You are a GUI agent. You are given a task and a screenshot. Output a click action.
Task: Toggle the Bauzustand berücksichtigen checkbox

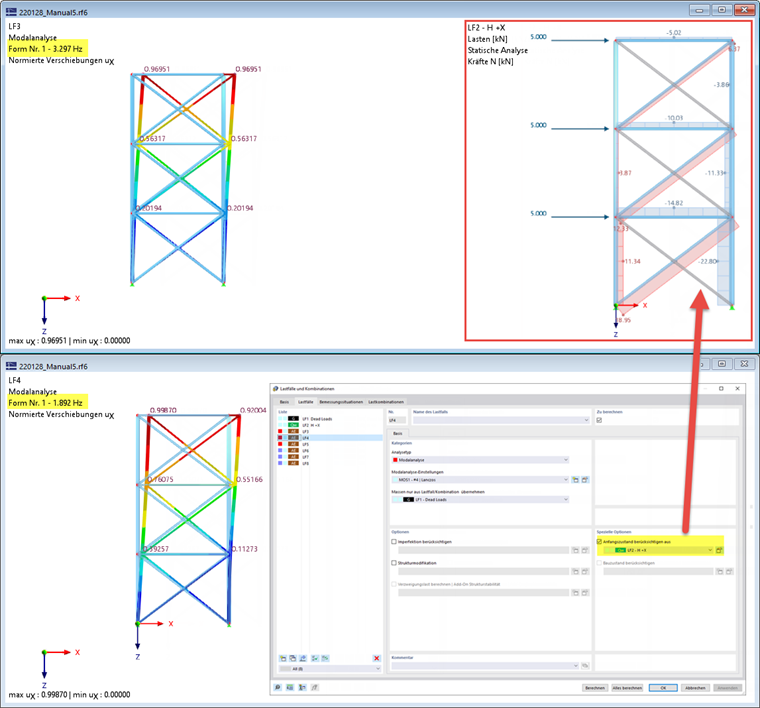[600, 563]
